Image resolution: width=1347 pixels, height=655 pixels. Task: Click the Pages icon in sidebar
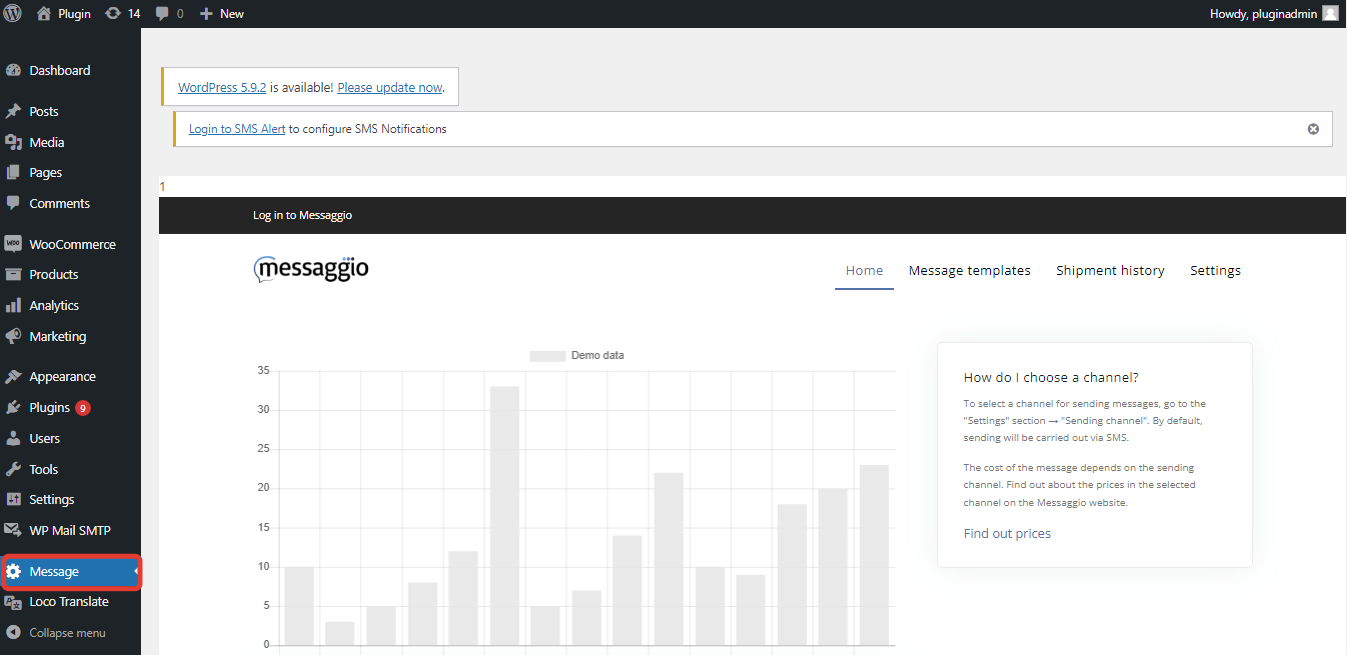coord(13,172)
